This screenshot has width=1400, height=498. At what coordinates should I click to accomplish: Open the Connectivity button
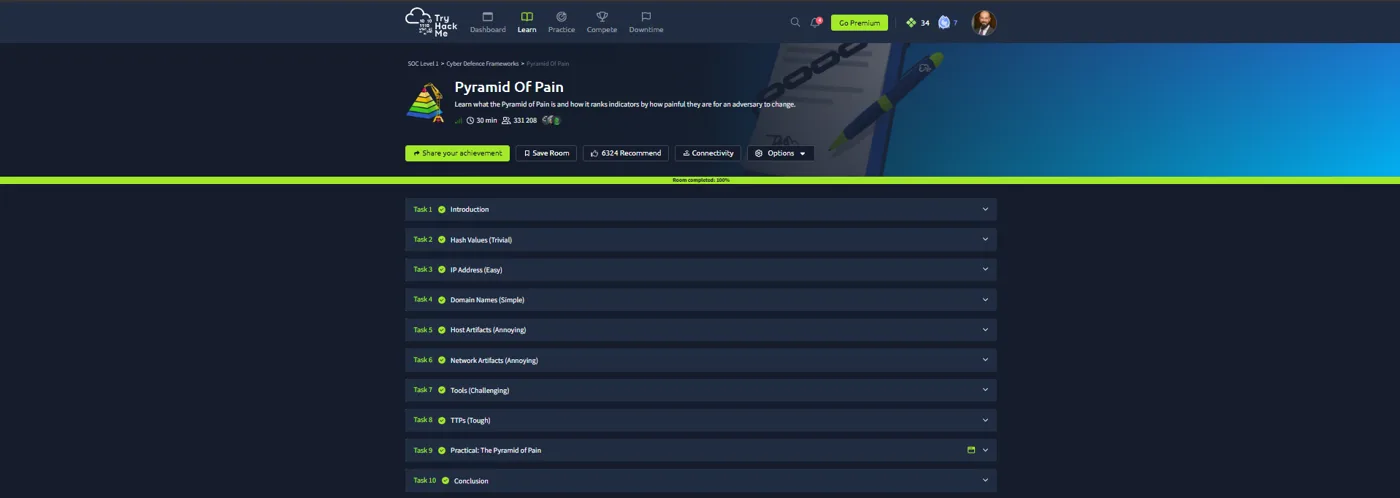point(708,153)
